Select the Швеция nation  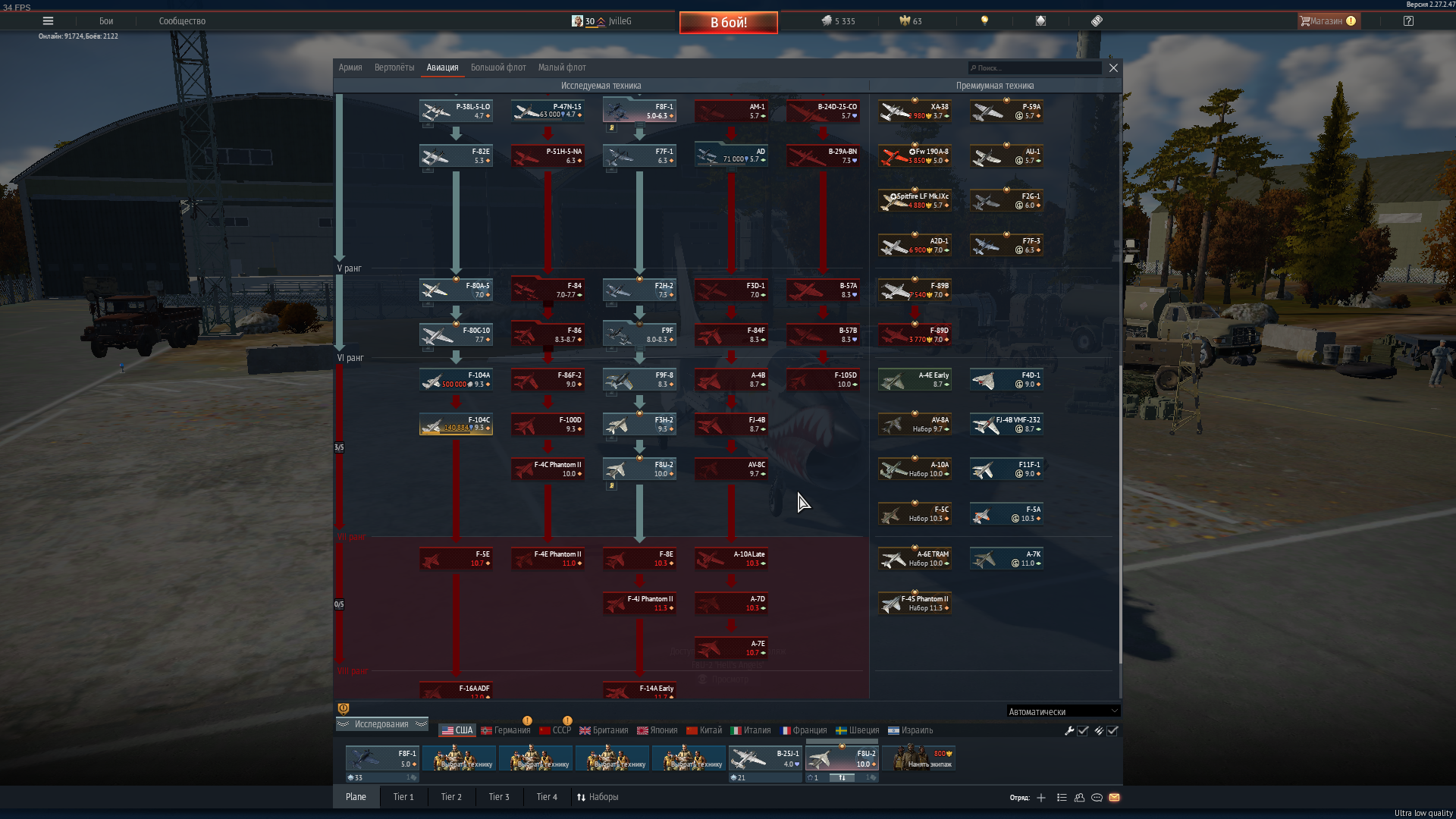tap(858, 730)
